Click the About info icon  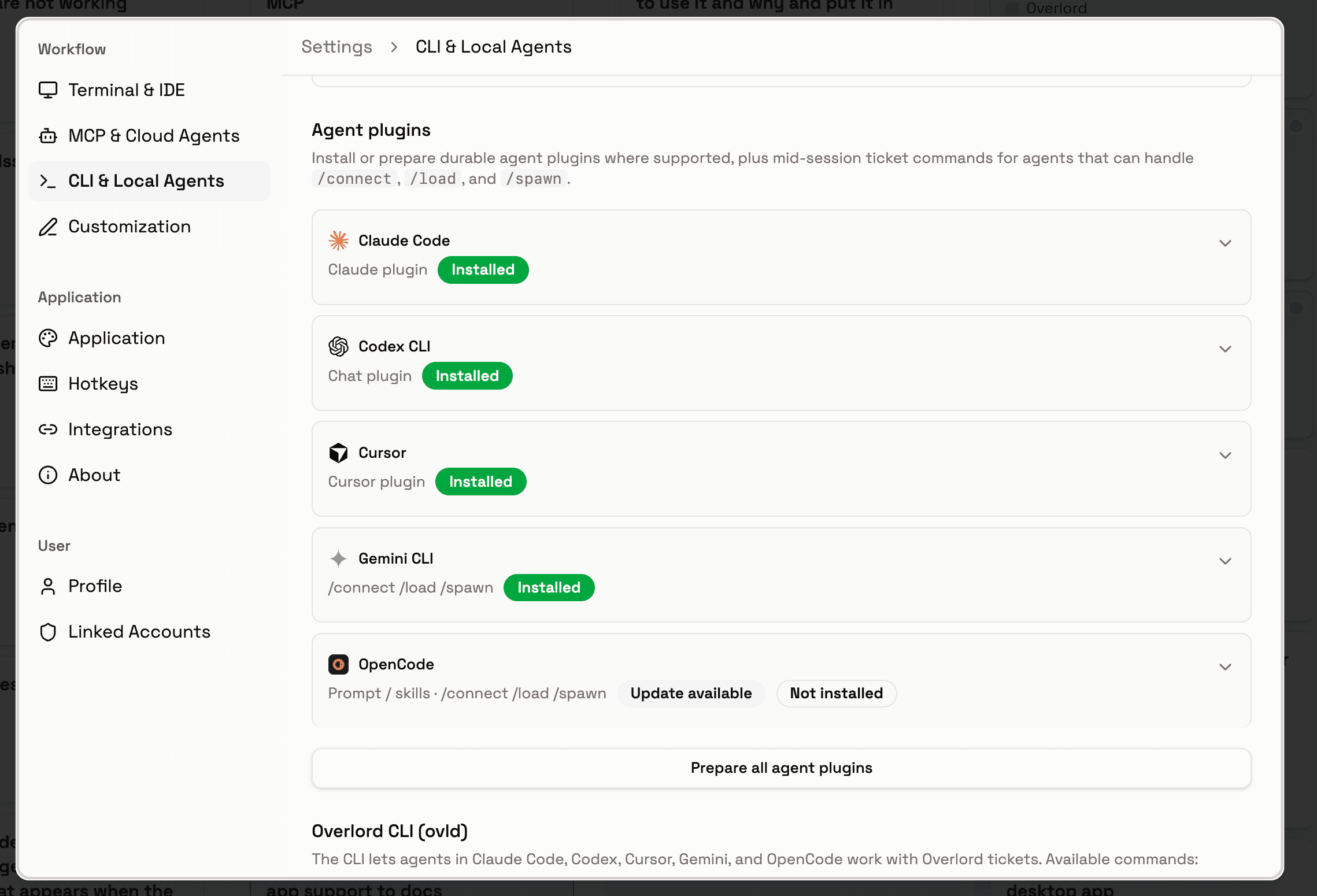48,475
